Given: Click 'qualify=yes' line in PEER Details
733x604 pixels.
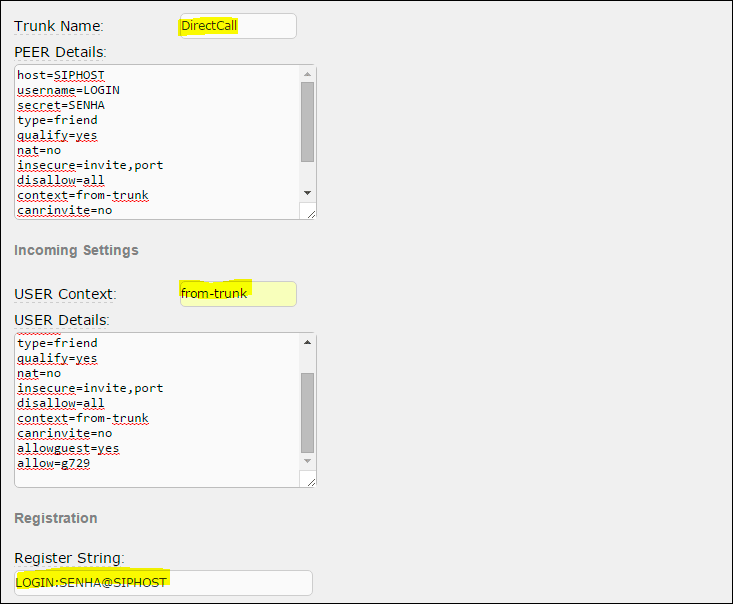Looking at the screenshot, I should pyautogui.click(x=57, y=135).
